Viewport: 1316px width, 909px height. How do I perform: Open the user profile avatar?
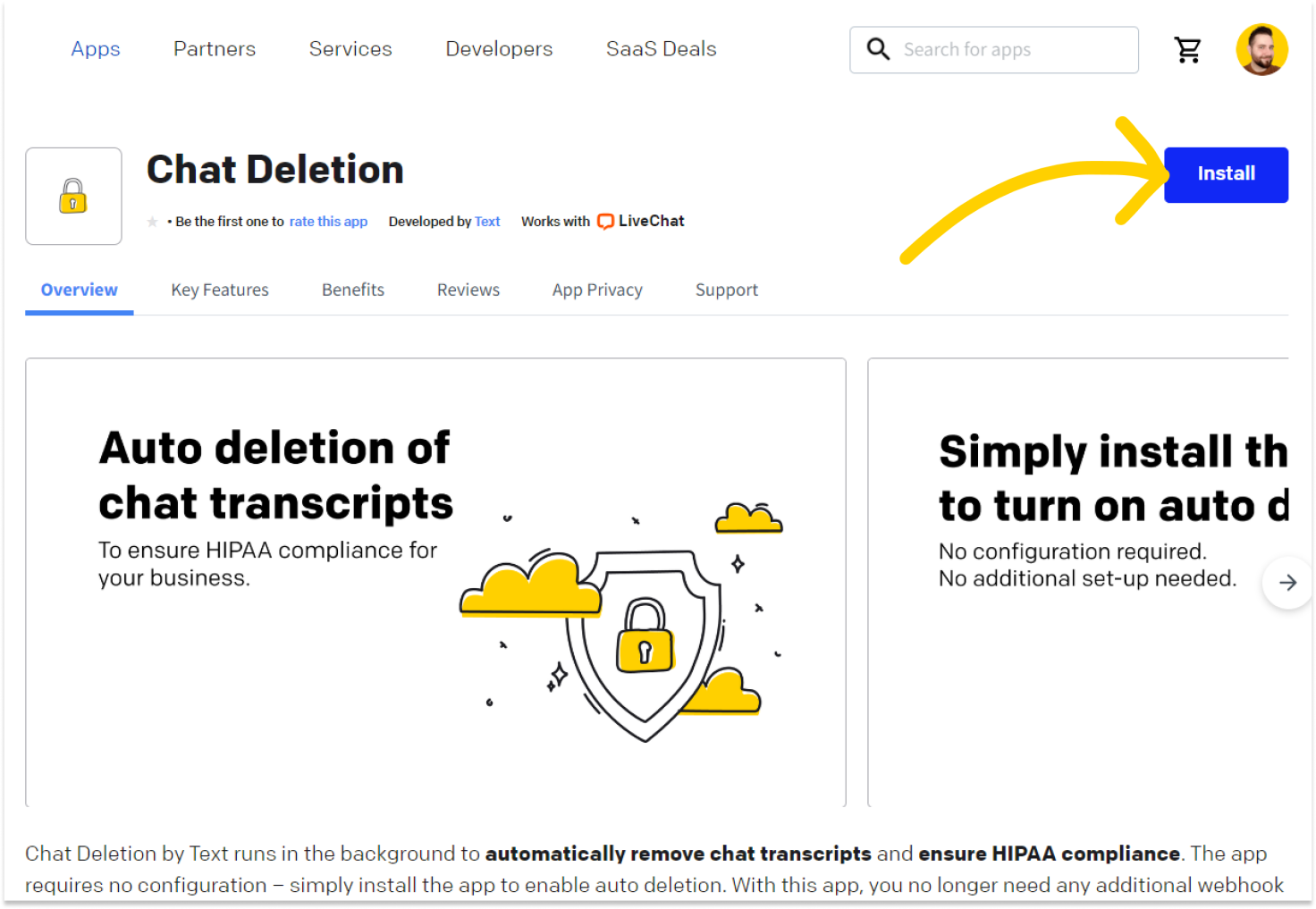click(x=1261, y=49)
